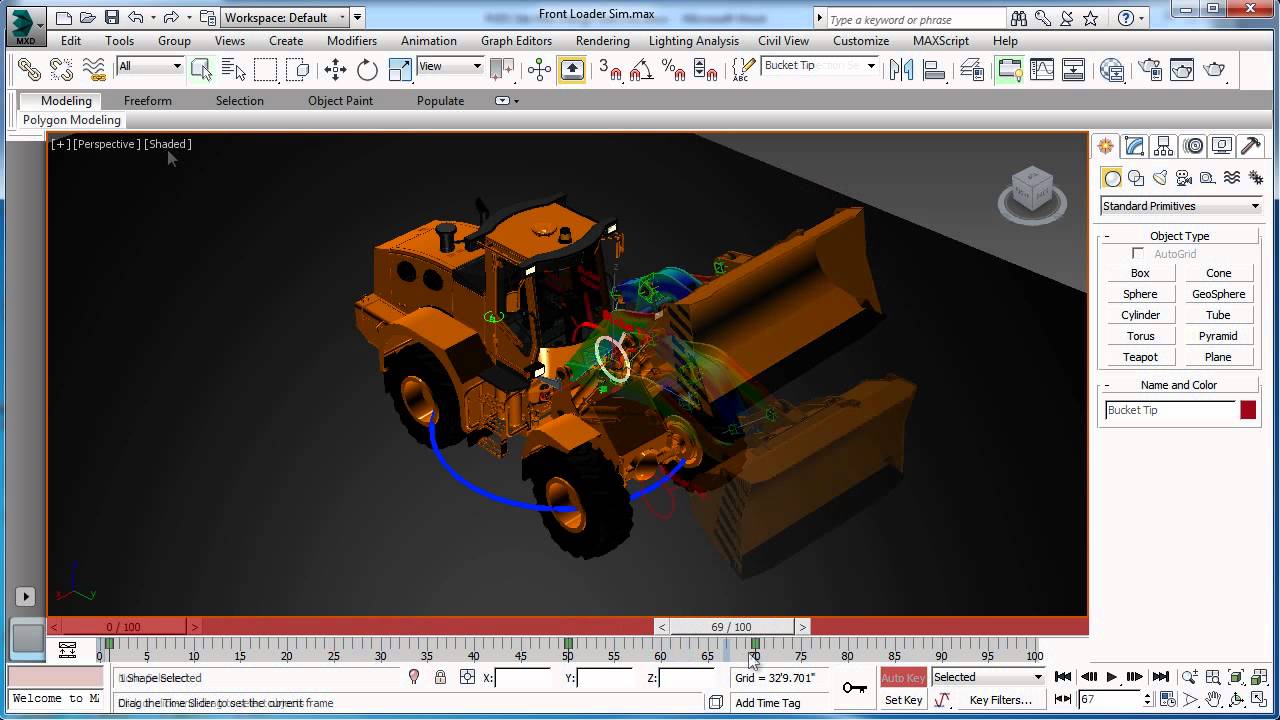Open the Select by Name tool
Viewport: 1280px width, 720px height.
point(233,69)
